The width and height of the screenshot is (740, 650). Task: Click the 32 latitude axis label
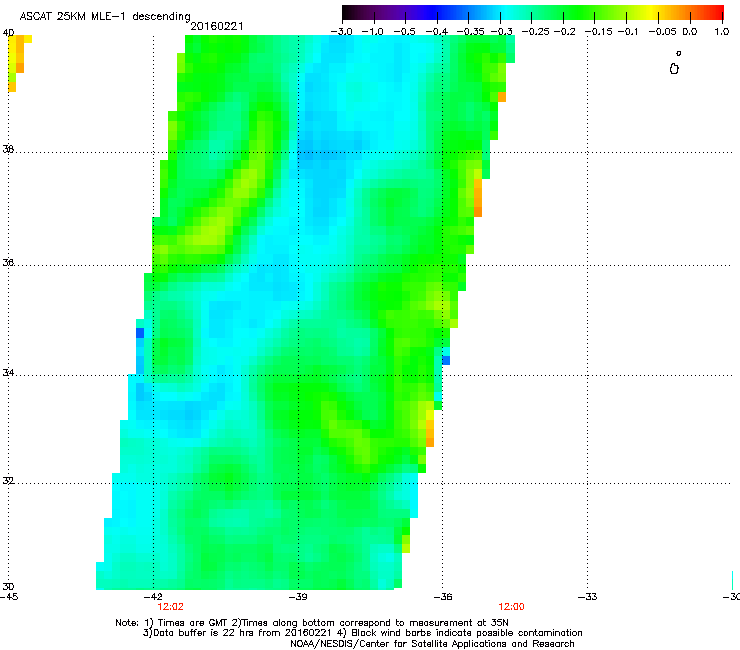[x=8, y=481]
